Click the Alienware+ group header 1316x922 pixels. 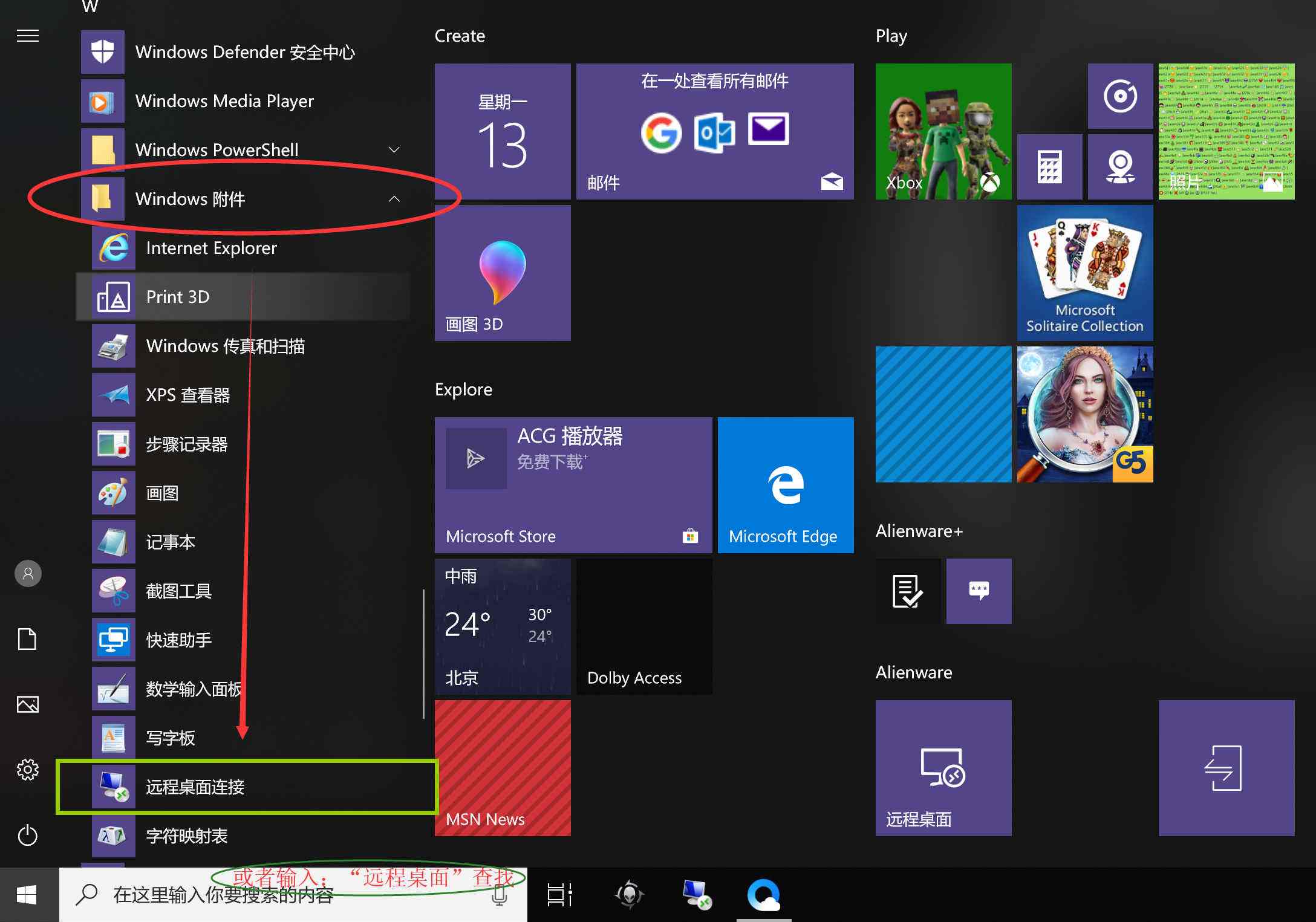tap(919, 531)
